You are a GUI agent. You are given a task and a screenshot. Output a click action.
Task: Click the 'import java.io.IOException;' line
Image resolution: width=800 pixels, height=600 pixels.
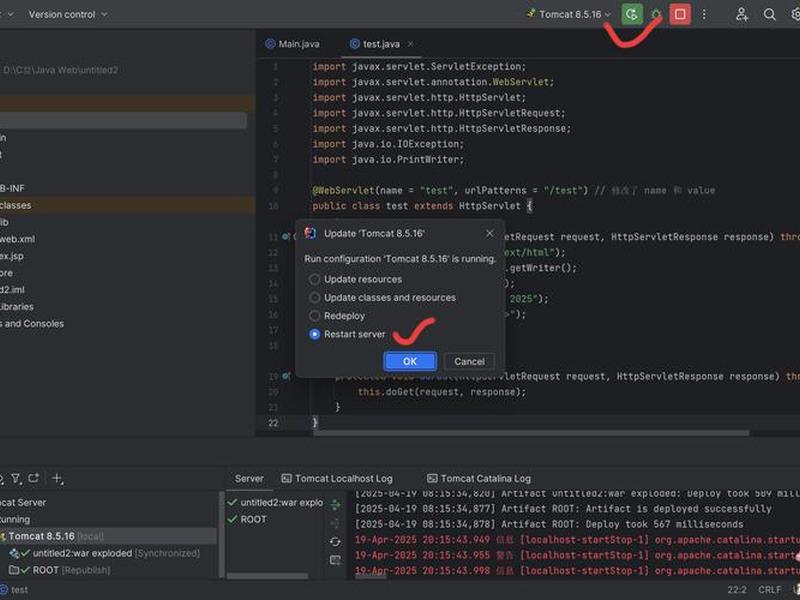tap(388, 144)
